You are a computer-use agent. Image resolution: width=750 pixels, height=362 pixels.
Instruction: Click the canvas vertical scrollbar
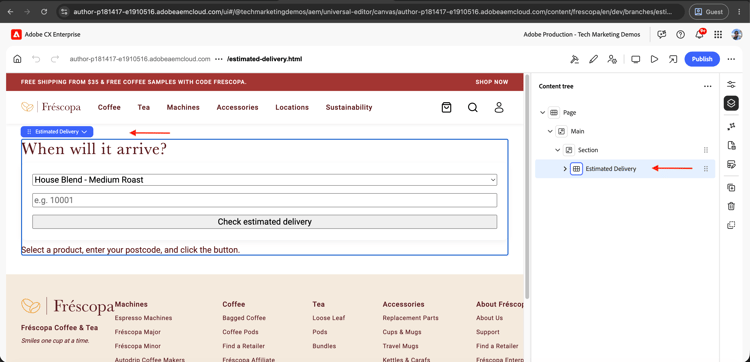527,186
